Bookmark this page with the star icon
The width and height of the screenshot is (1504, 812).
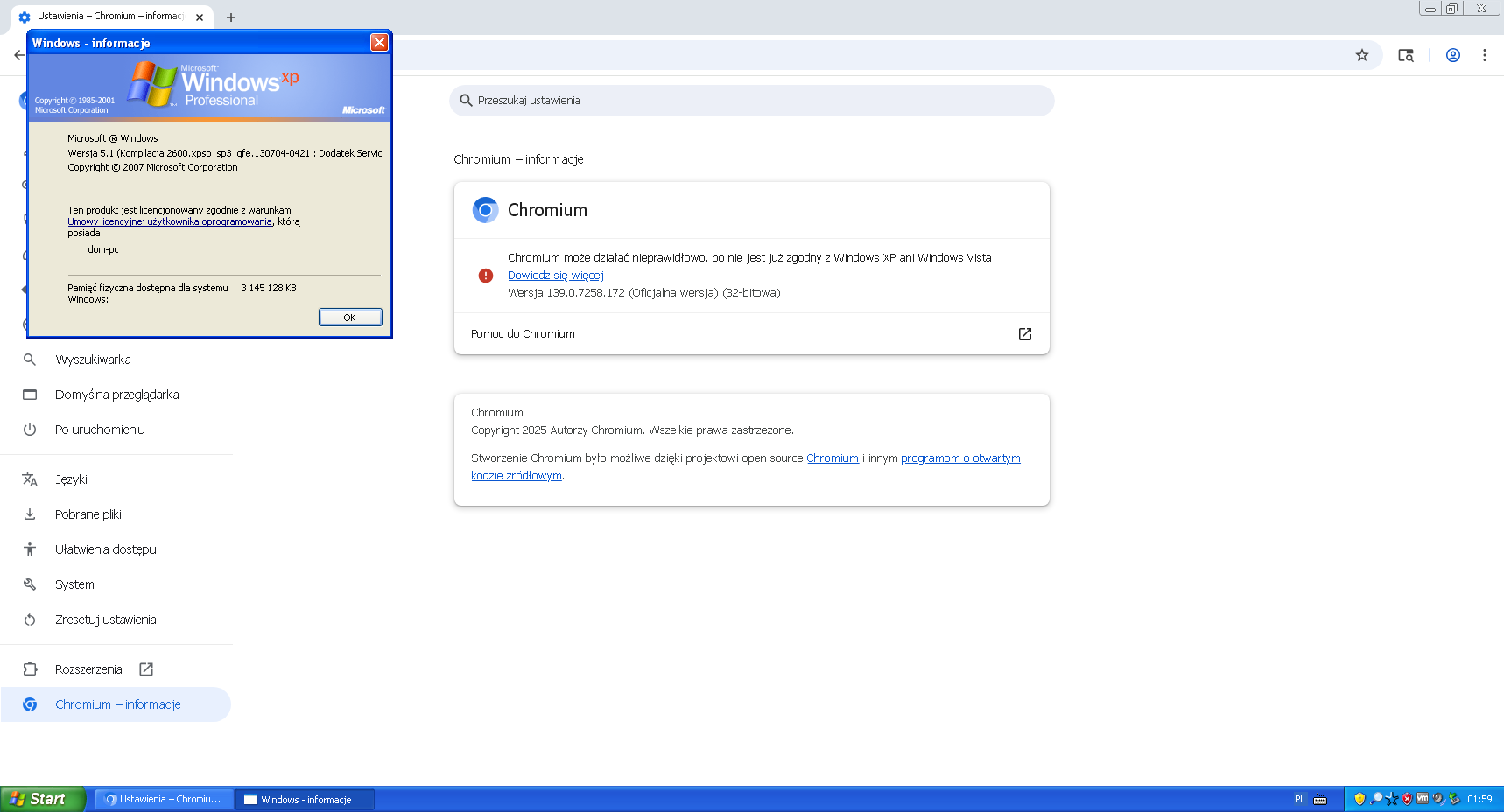pos(1362,55)
